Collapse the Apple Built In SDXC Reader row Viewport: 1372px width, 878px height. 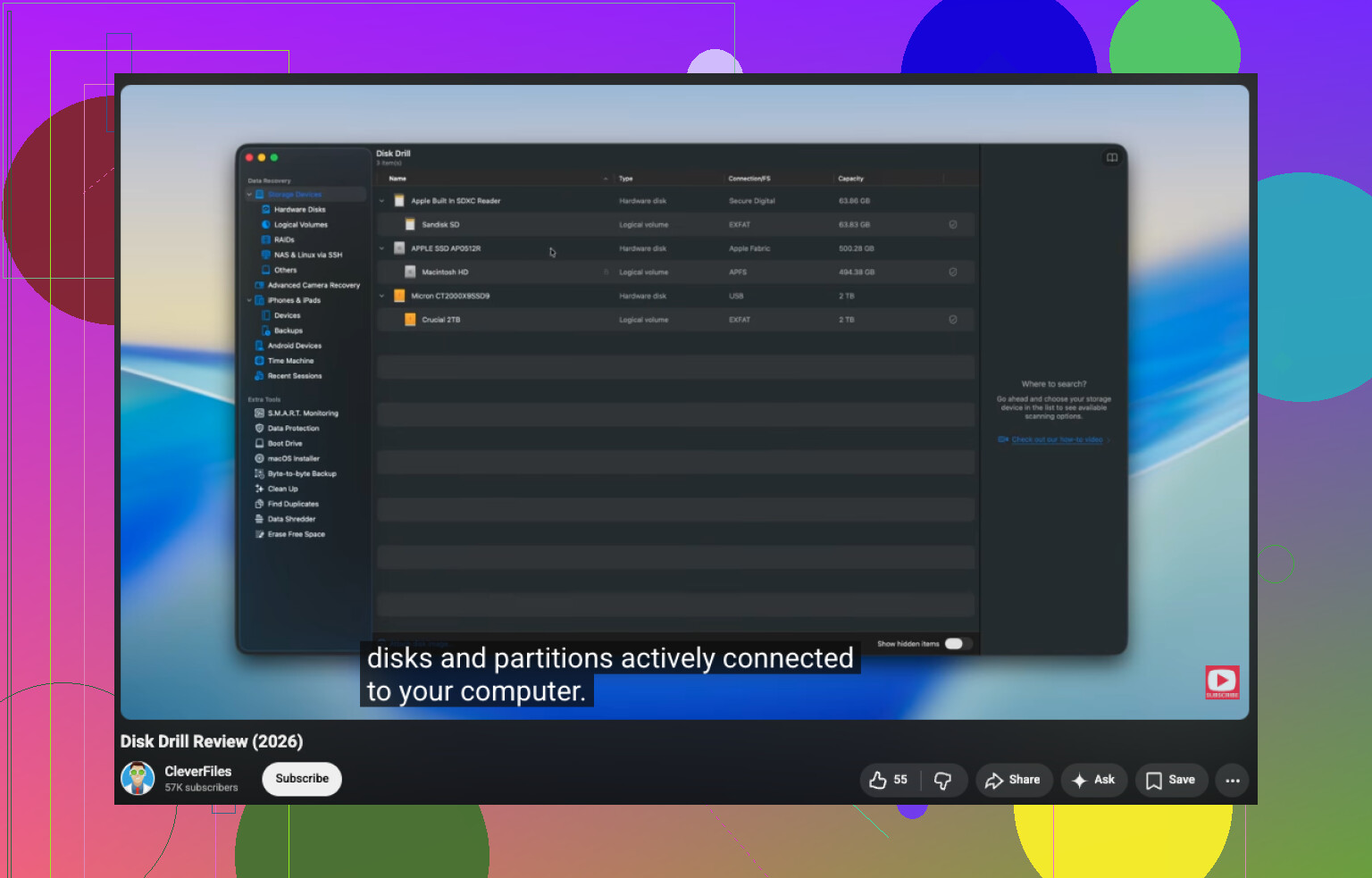[x=382, y=201]
